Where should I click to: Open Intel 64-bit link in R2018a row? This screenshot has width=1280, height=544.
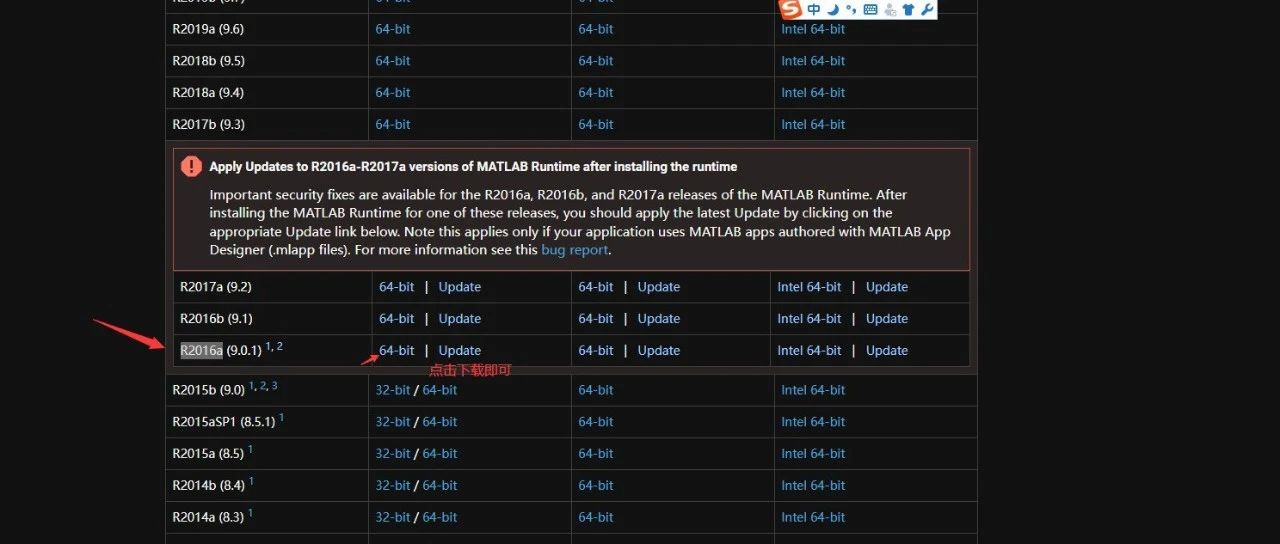pos(813,93)
